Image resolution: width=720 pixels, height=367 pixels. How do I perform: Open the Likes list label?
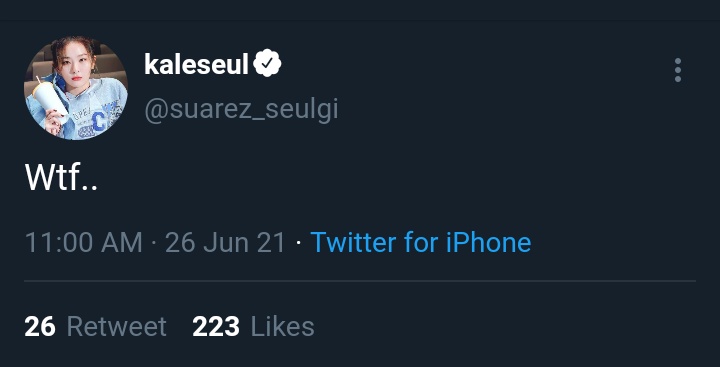point(282,327)
